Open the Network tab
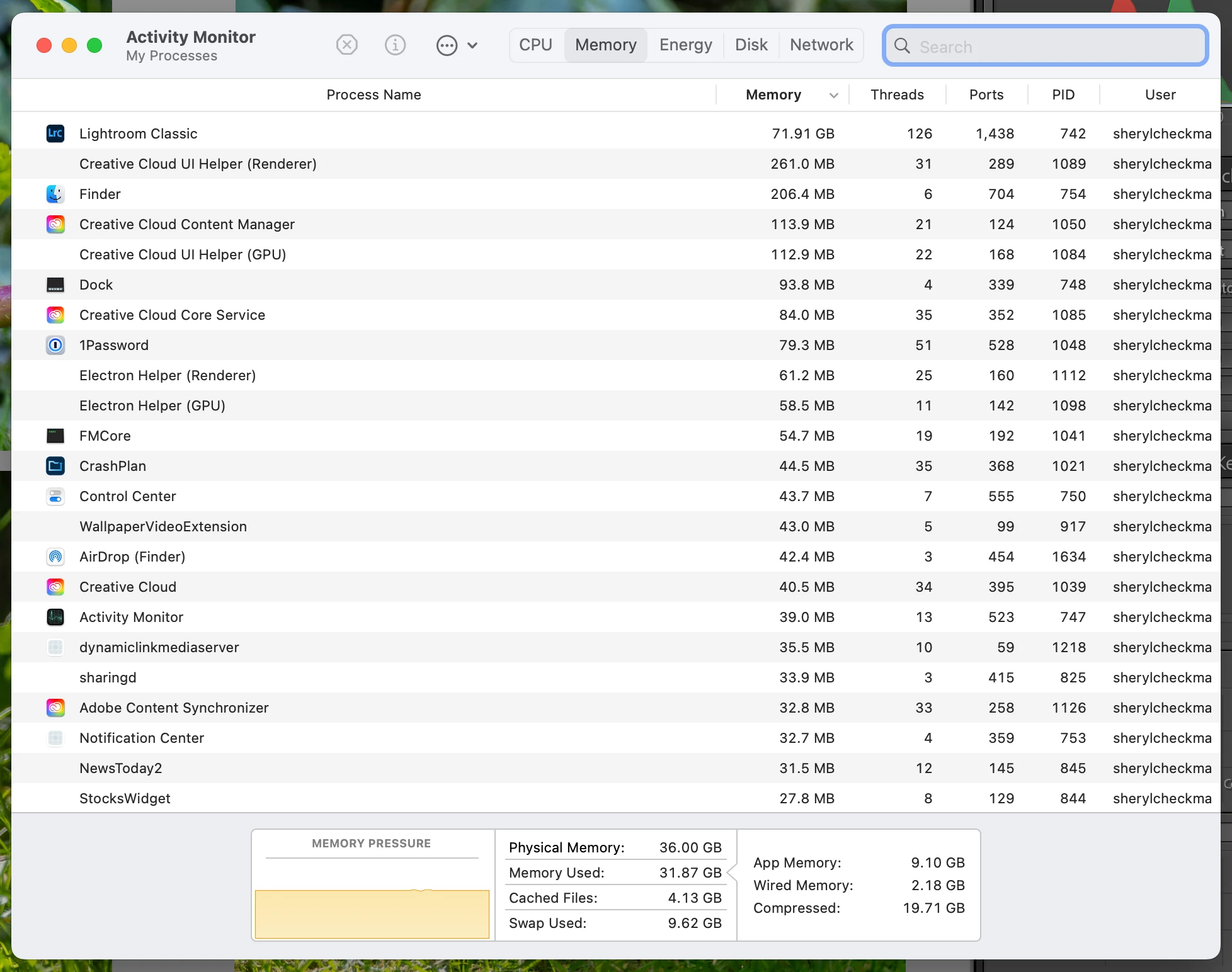 tap(821, 45)
